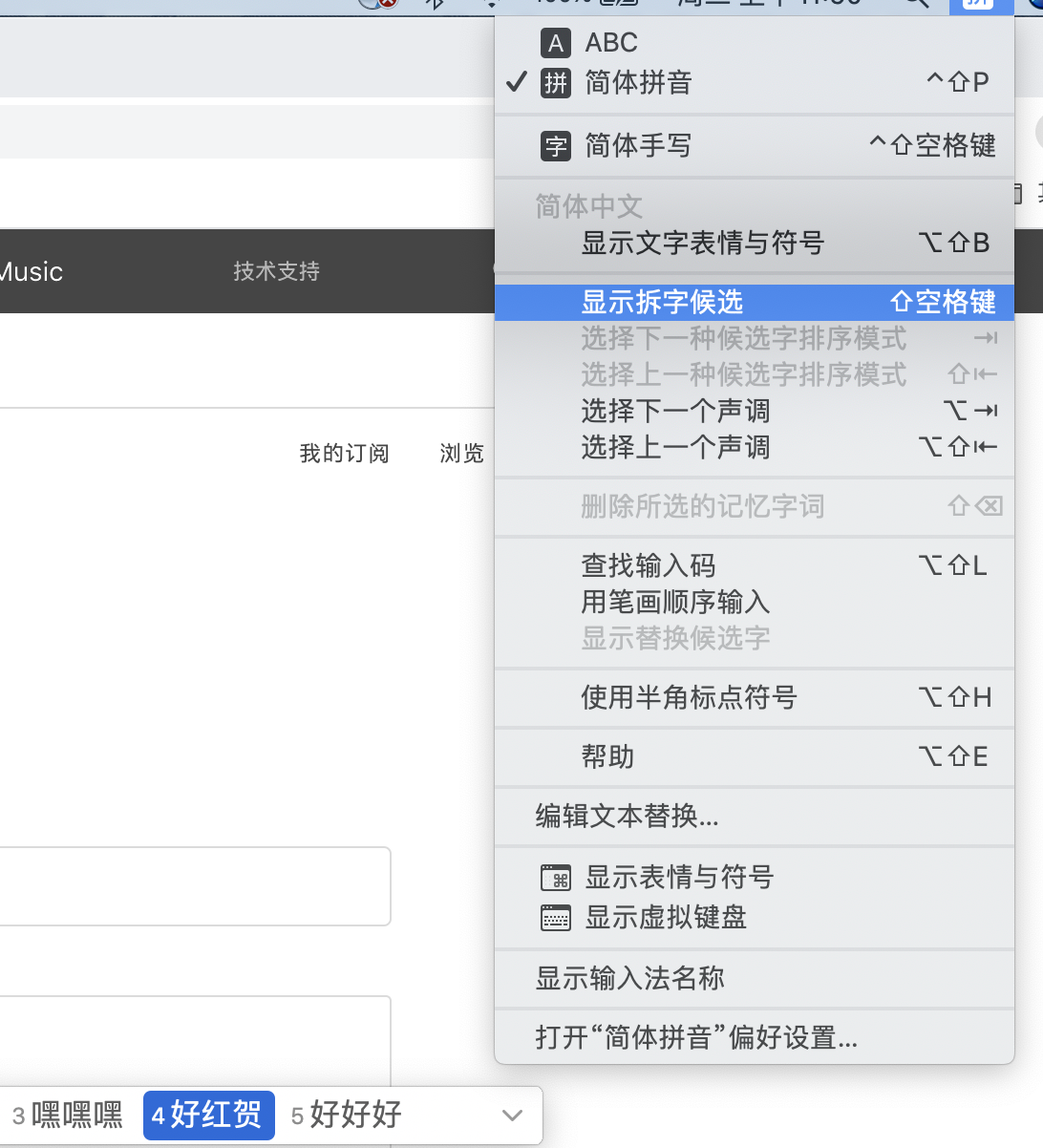This screenshot has height=1148, width=1043.
Task: Toggle 显示输入法名称 option
Action: (629, 978)
